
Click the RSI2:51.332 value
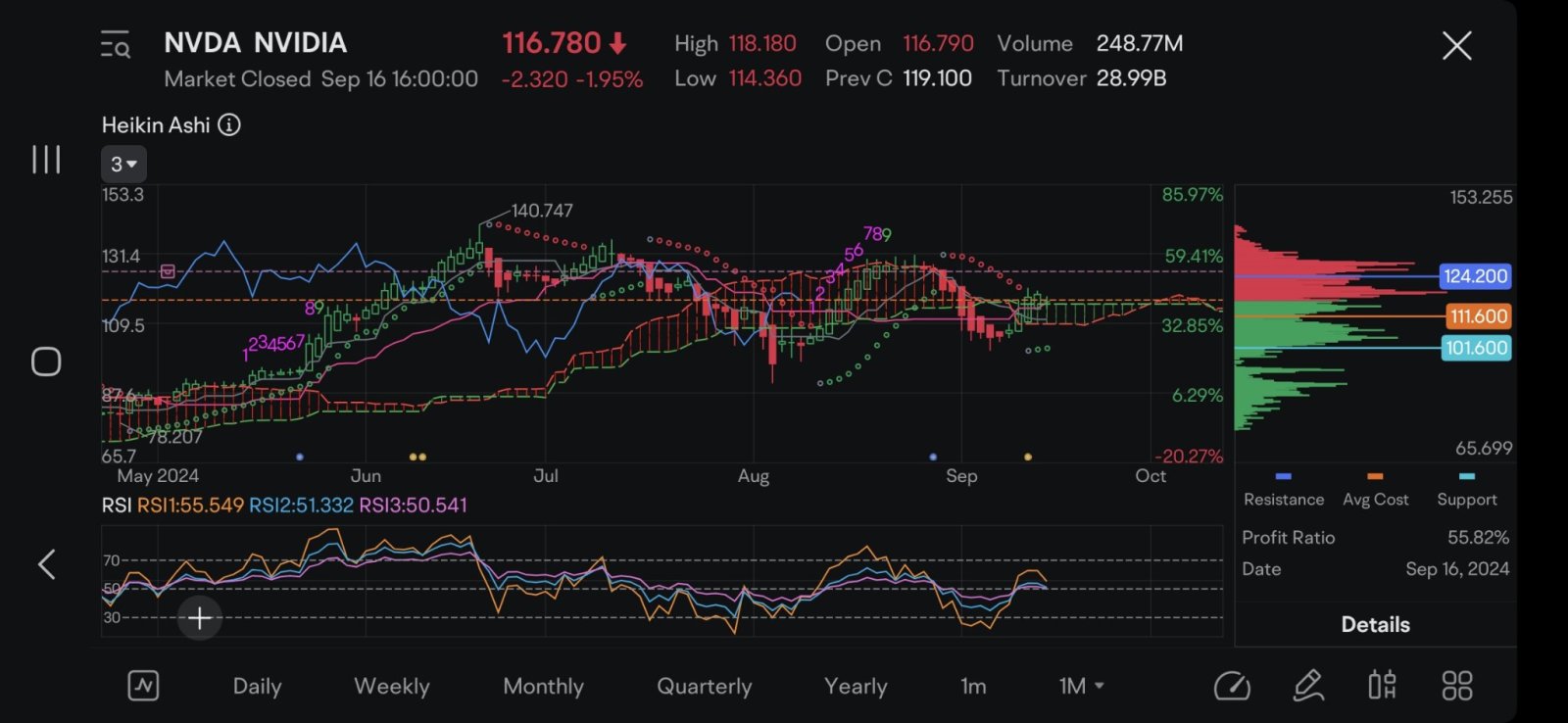[301, 506]
